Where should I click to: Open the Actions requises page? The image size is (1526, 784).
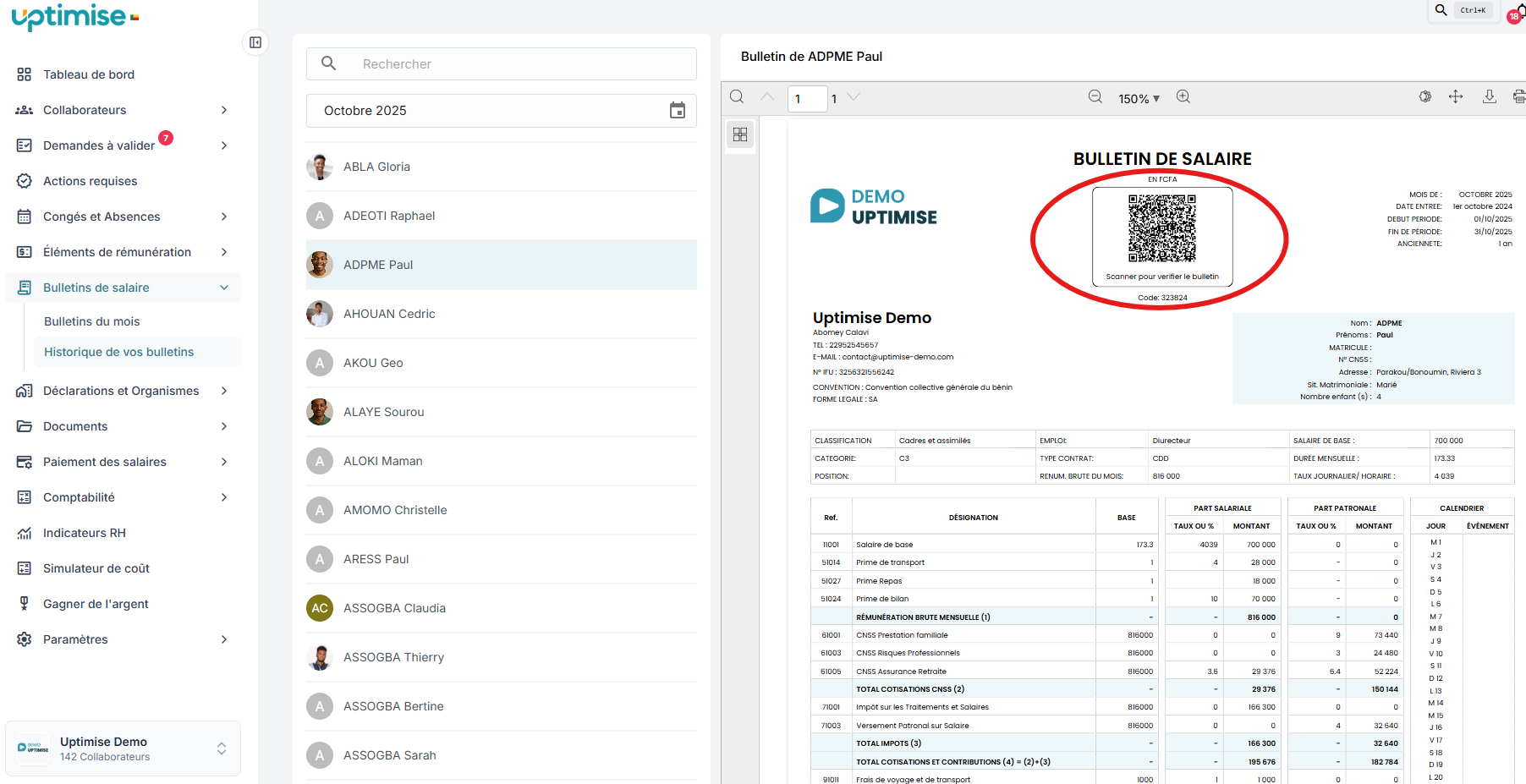point(91,181)
